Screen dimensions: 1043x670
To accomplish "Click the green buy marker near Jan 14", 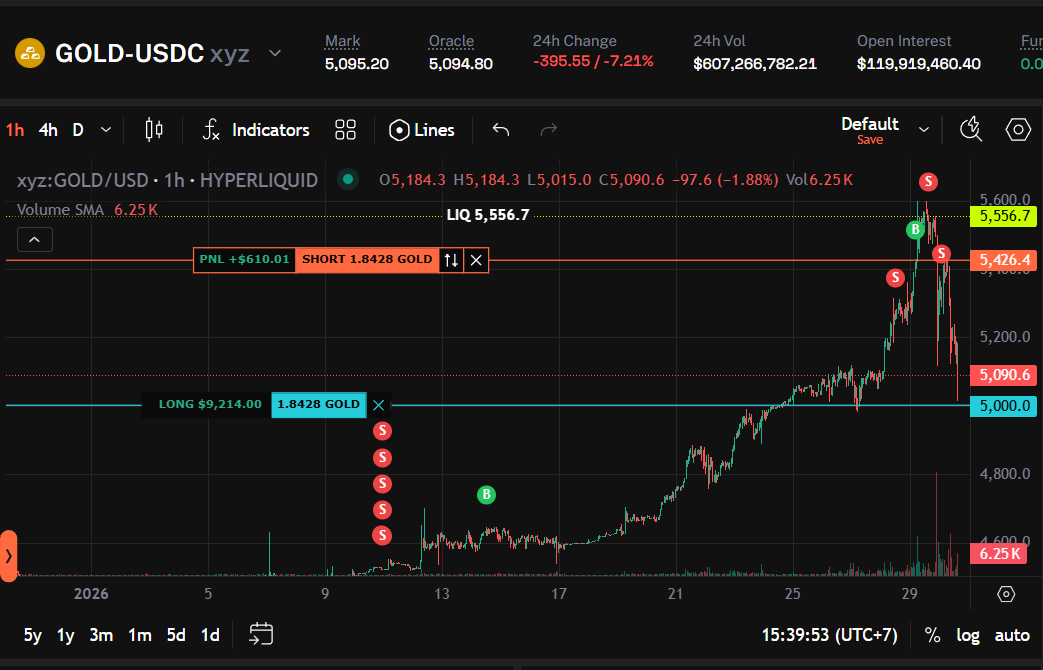I will coord(486,494).
